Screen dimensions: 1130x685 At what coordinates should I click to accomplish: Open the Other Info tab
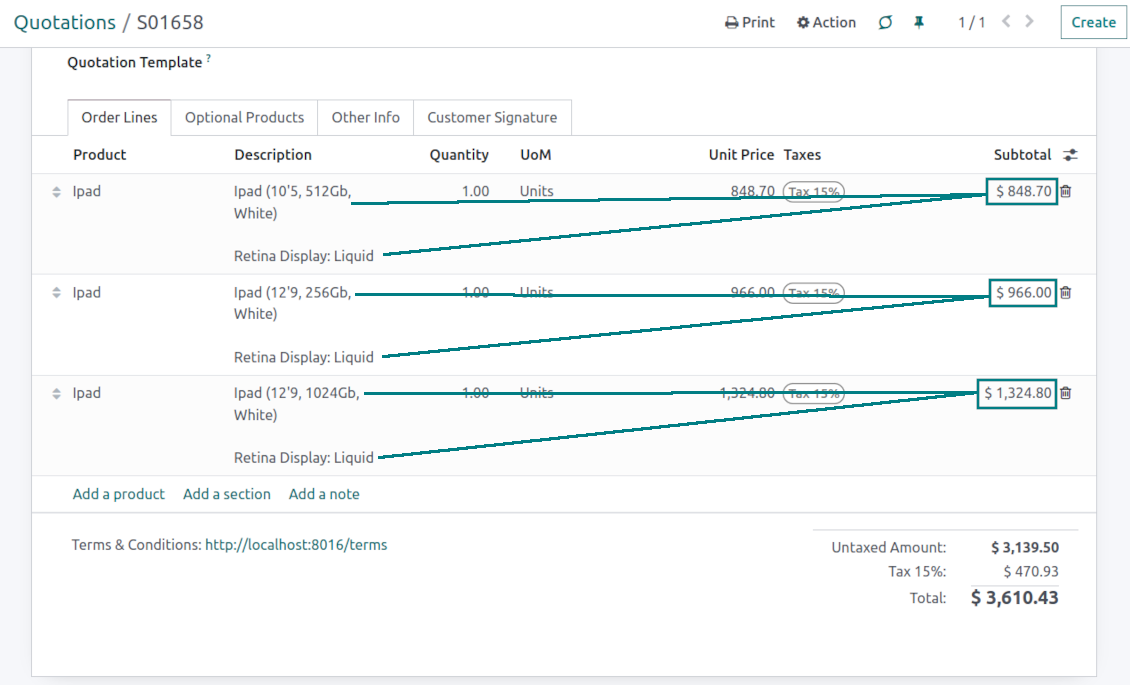click(365, 117)
